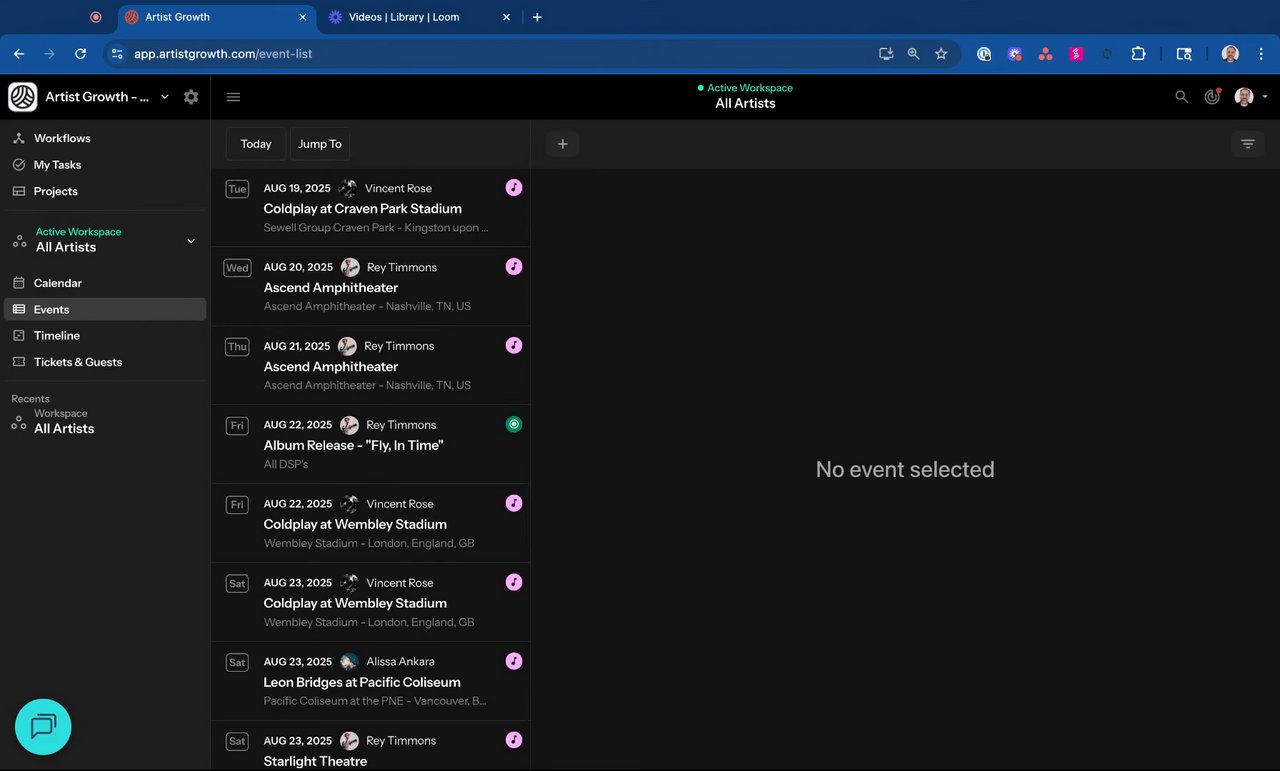Open search from the top-right magnifier

(1182, 97)
